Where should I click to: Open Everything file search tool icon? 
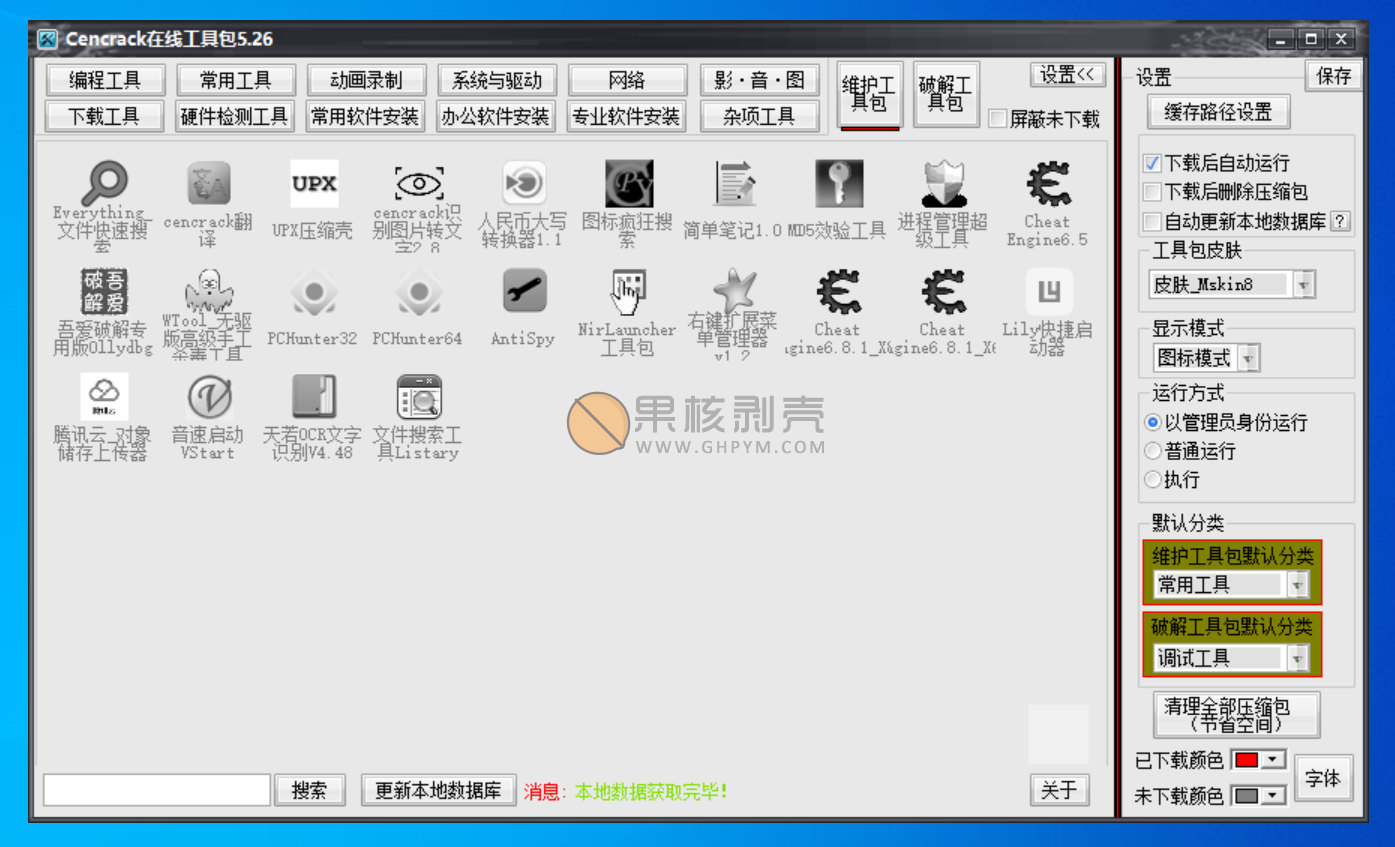pos(104,184)
